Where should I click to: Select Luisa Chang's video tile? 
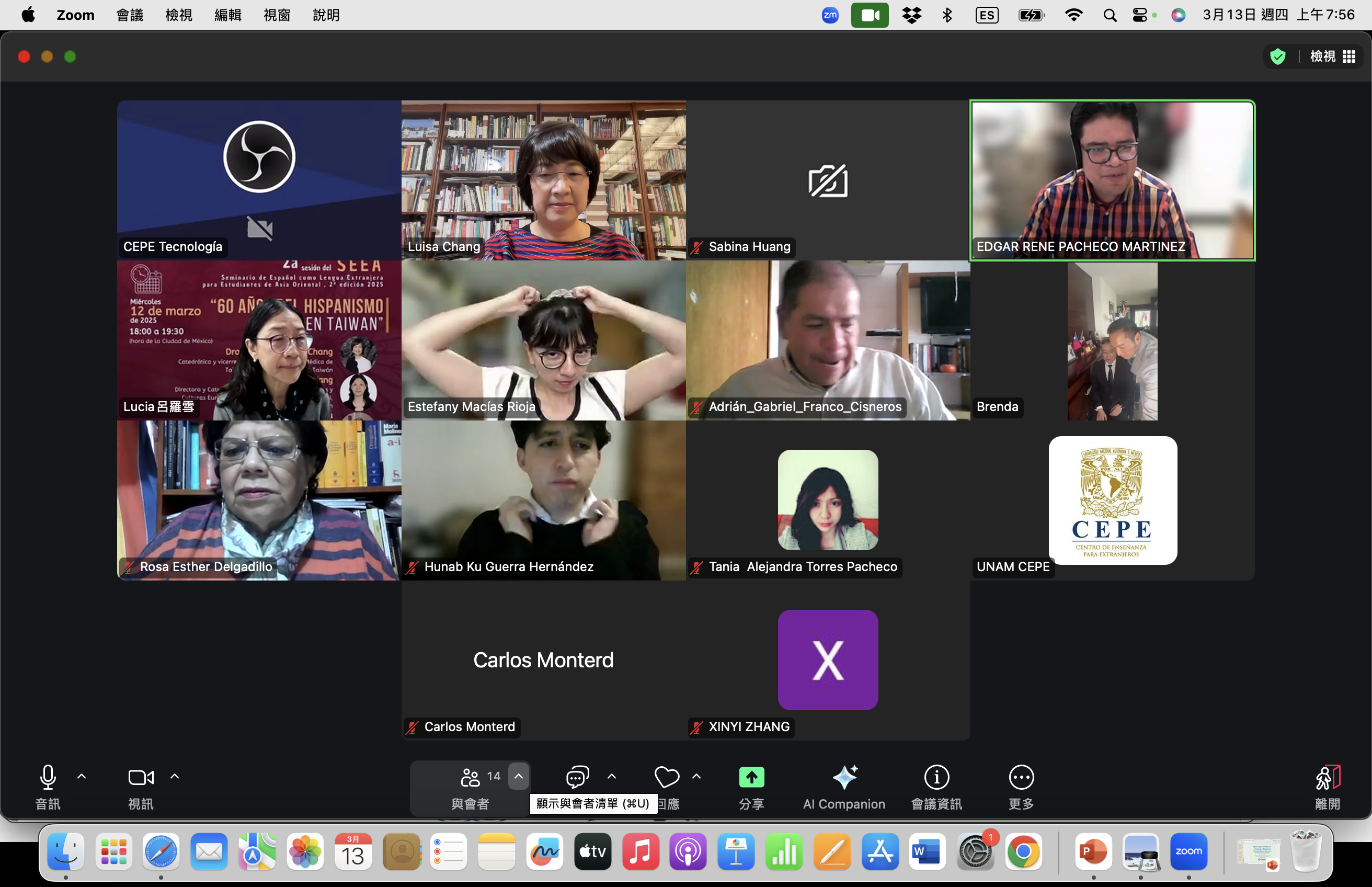543,180
